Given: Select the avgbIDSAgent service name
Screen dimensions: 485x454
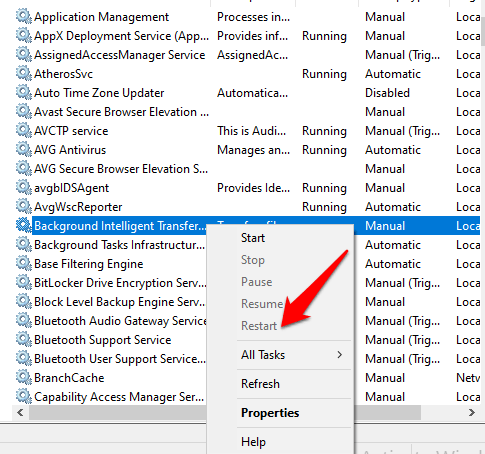Looking at the screenshot, I should [71, 188].
